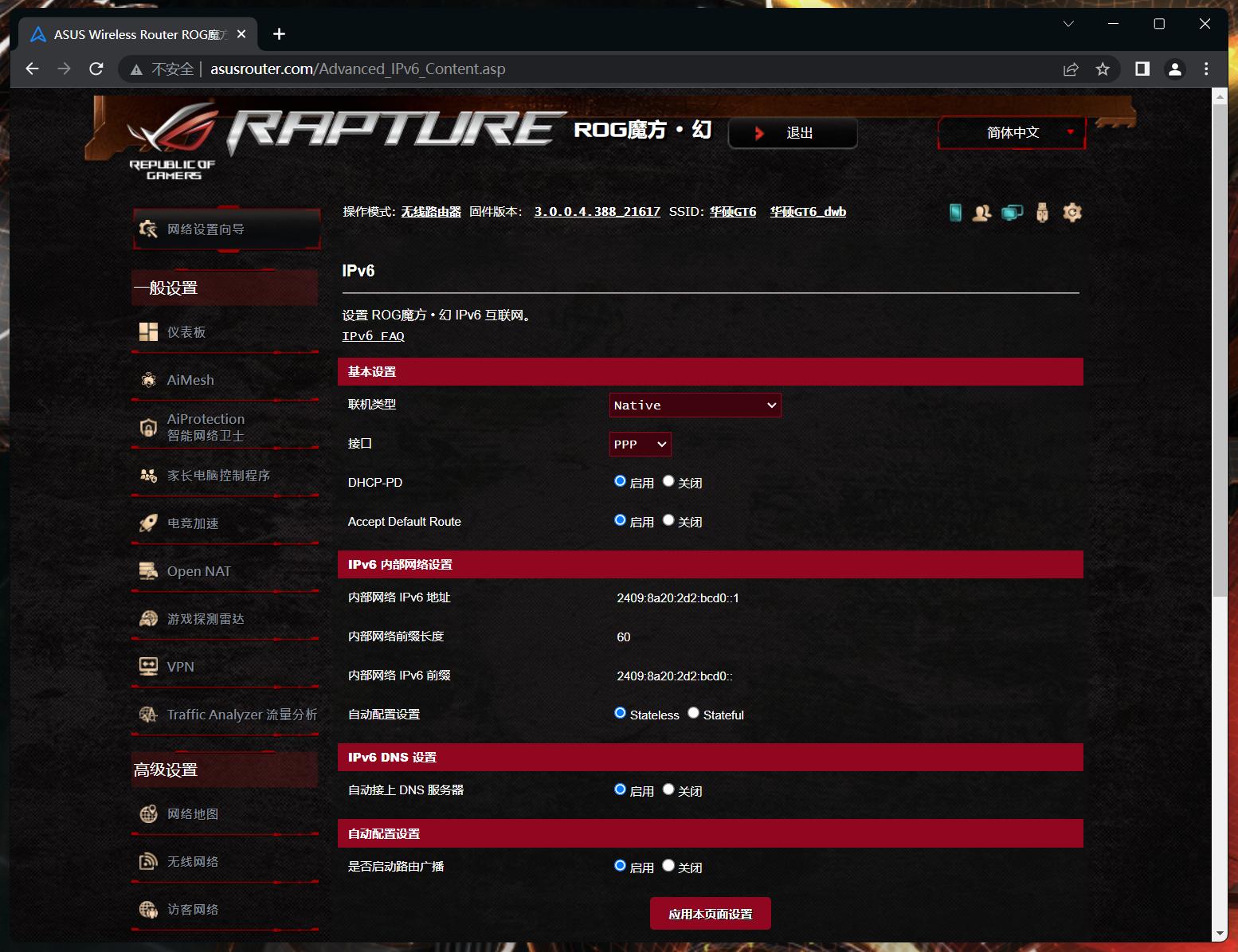
Task: Click the guest users status icon
Action: (x=981, y=213)
